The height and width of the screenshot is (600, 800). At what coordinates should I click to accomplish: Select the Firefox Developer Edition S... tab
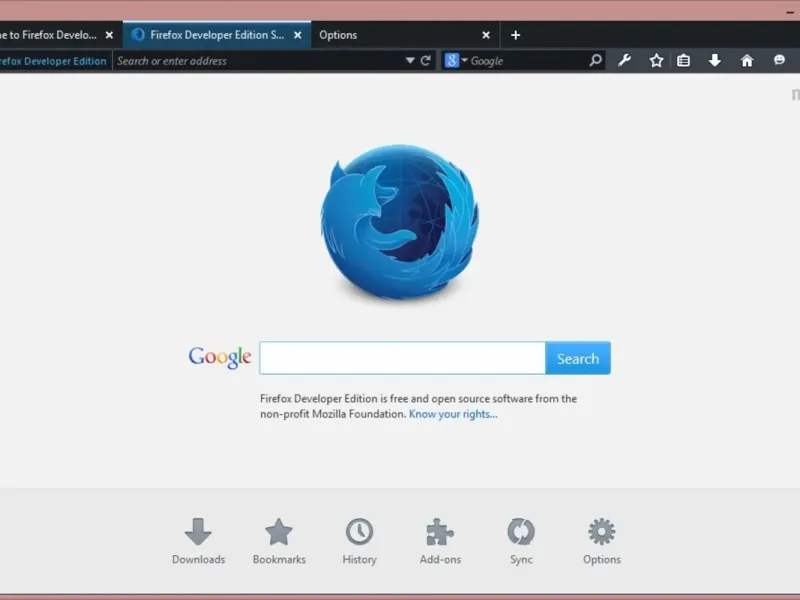pyautogui.click(x=217, y=35)
